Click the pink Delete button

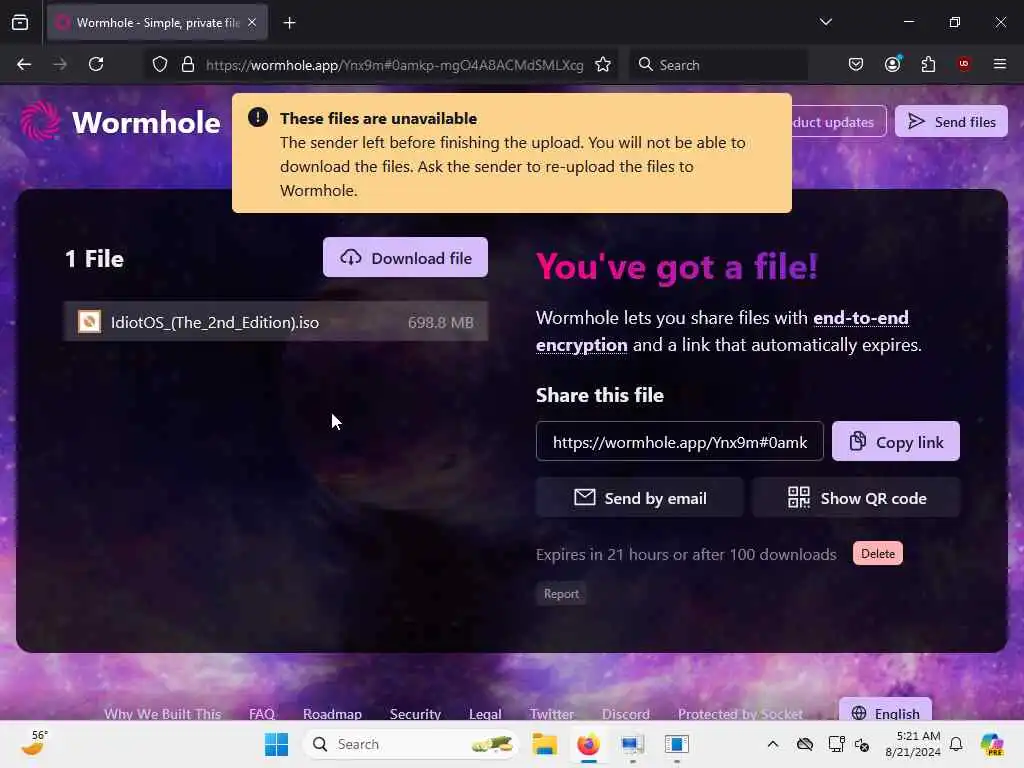(x=877, y=553)
